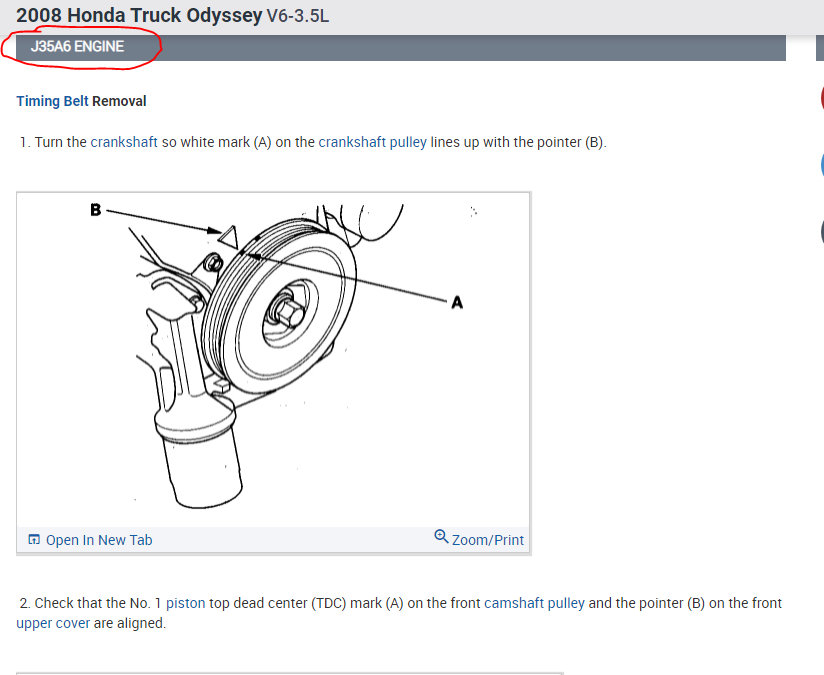Screen dimensions: 824x675
Task: Click the word Removal in the heading
Action: click(x=119, y=101)
